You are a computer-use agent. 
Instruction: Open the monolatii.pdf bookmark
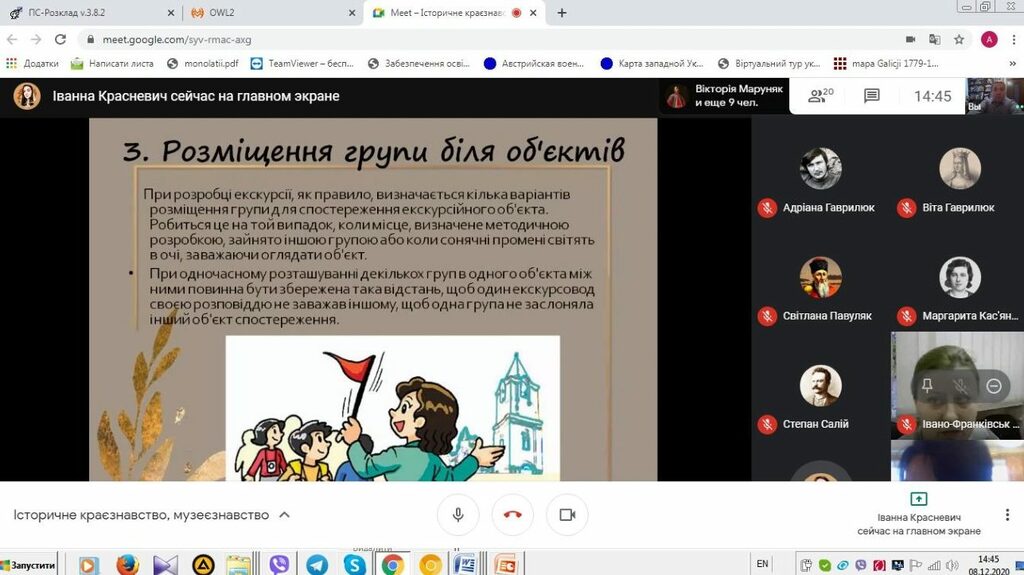coord(203,63)
